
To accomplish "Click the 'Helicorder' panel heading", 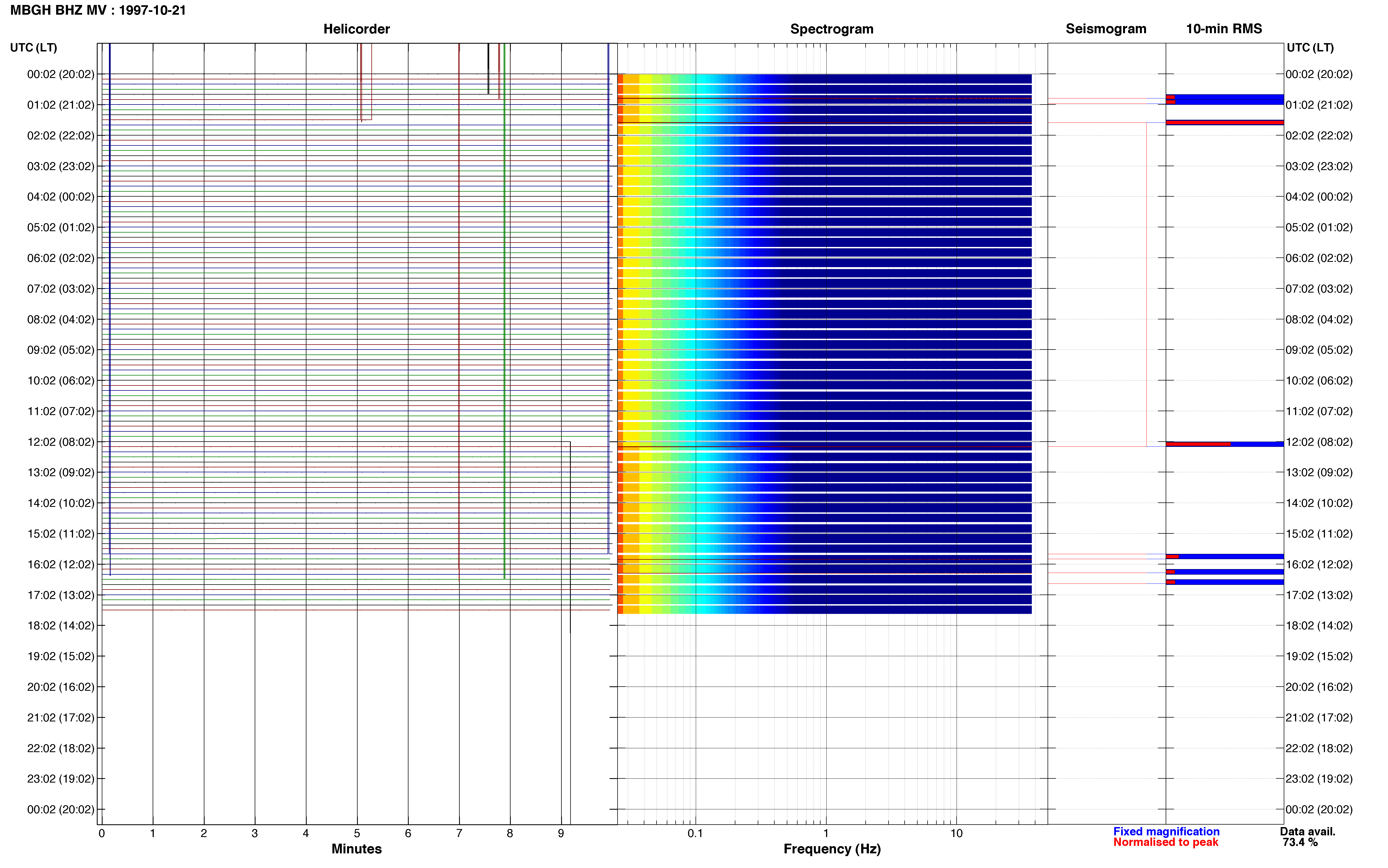I will [356, 29].
